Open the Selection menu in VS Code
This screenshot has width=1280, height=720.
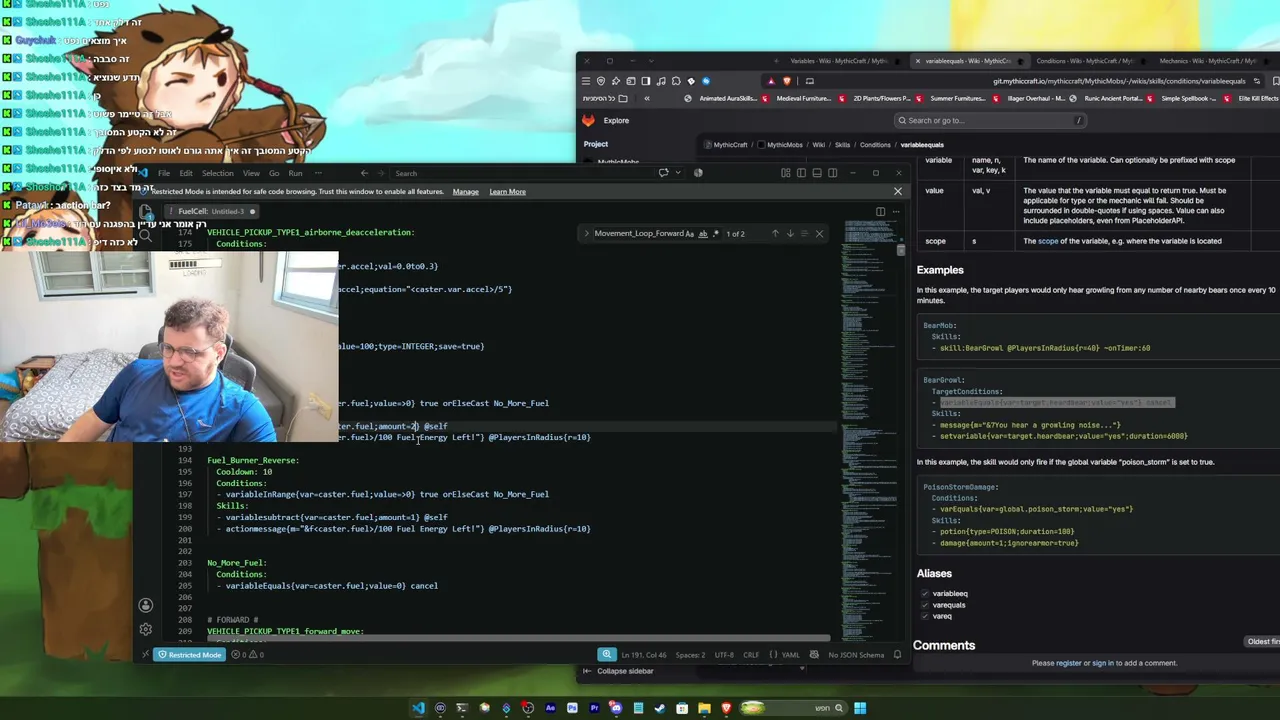217,173
